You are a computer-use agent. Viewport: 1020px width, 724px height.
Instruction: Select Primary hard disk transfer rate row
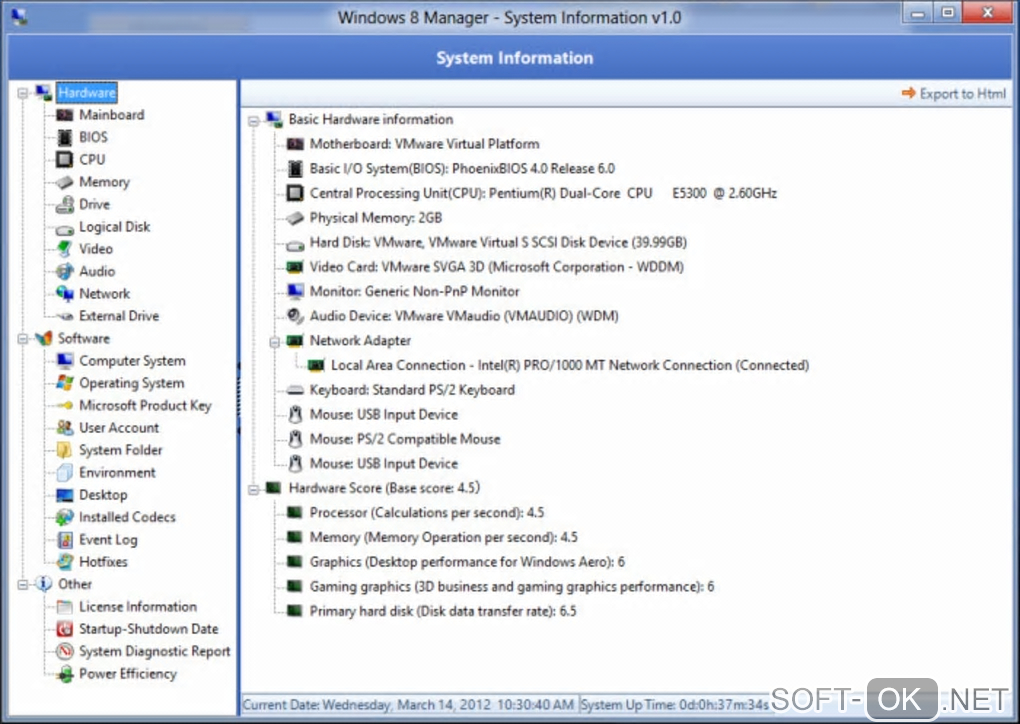(x=443, y=612)
